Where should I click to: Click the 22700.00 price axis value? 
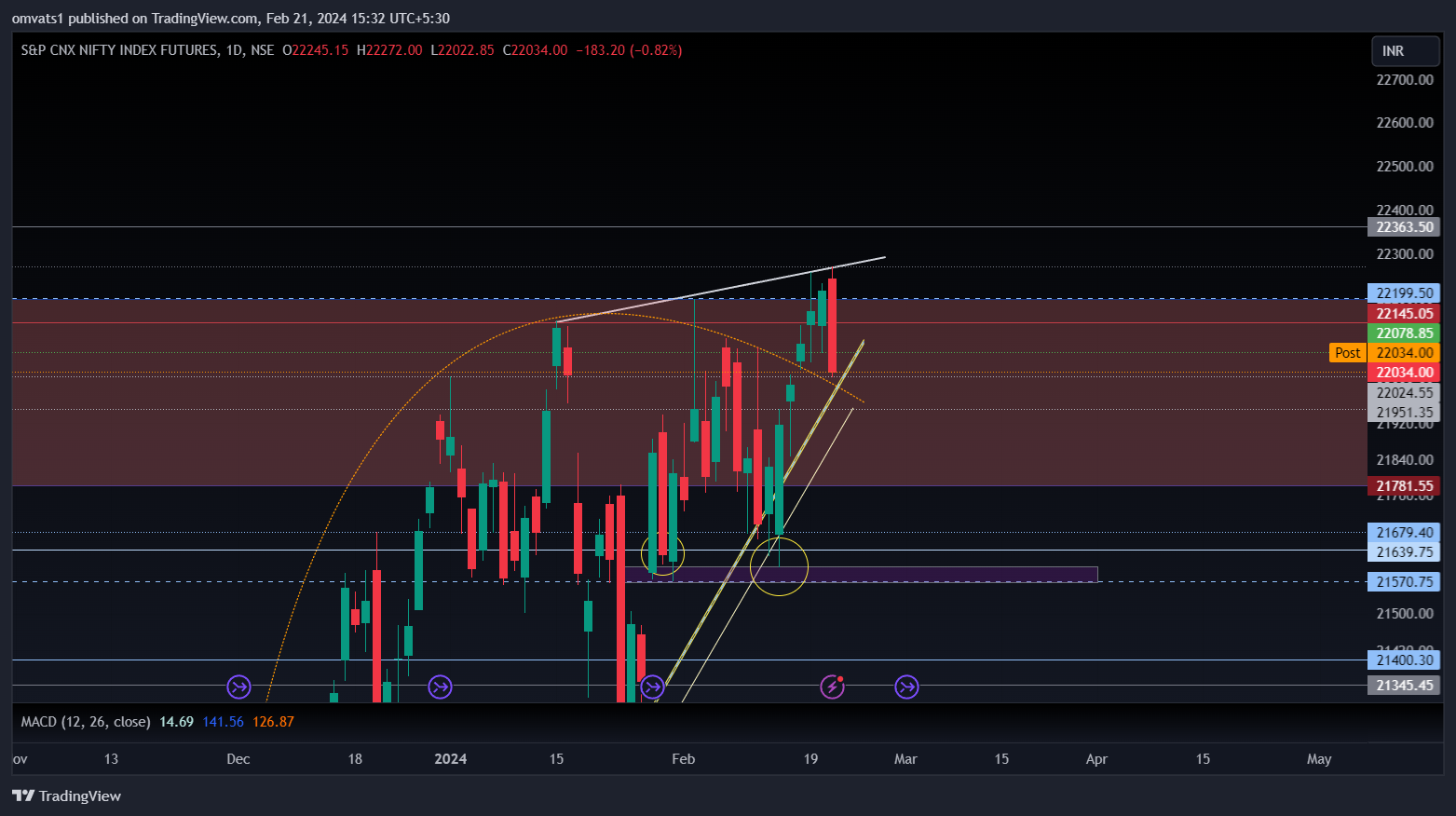click(1405, 80)
